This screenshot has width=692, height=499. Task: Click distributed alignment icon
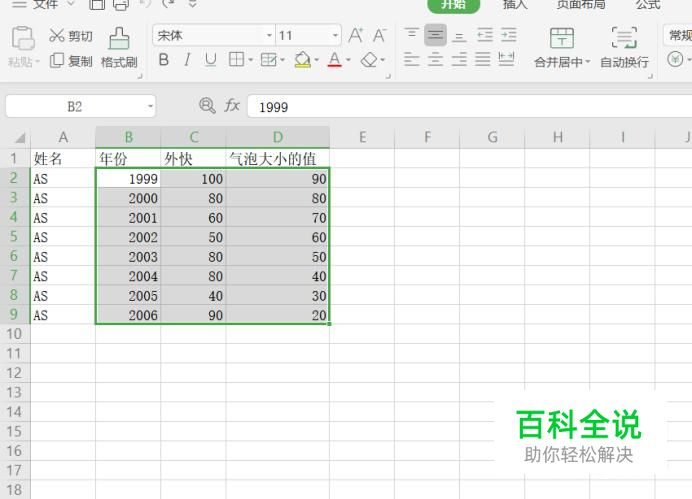pyautogui.click(x=506, y=59)
